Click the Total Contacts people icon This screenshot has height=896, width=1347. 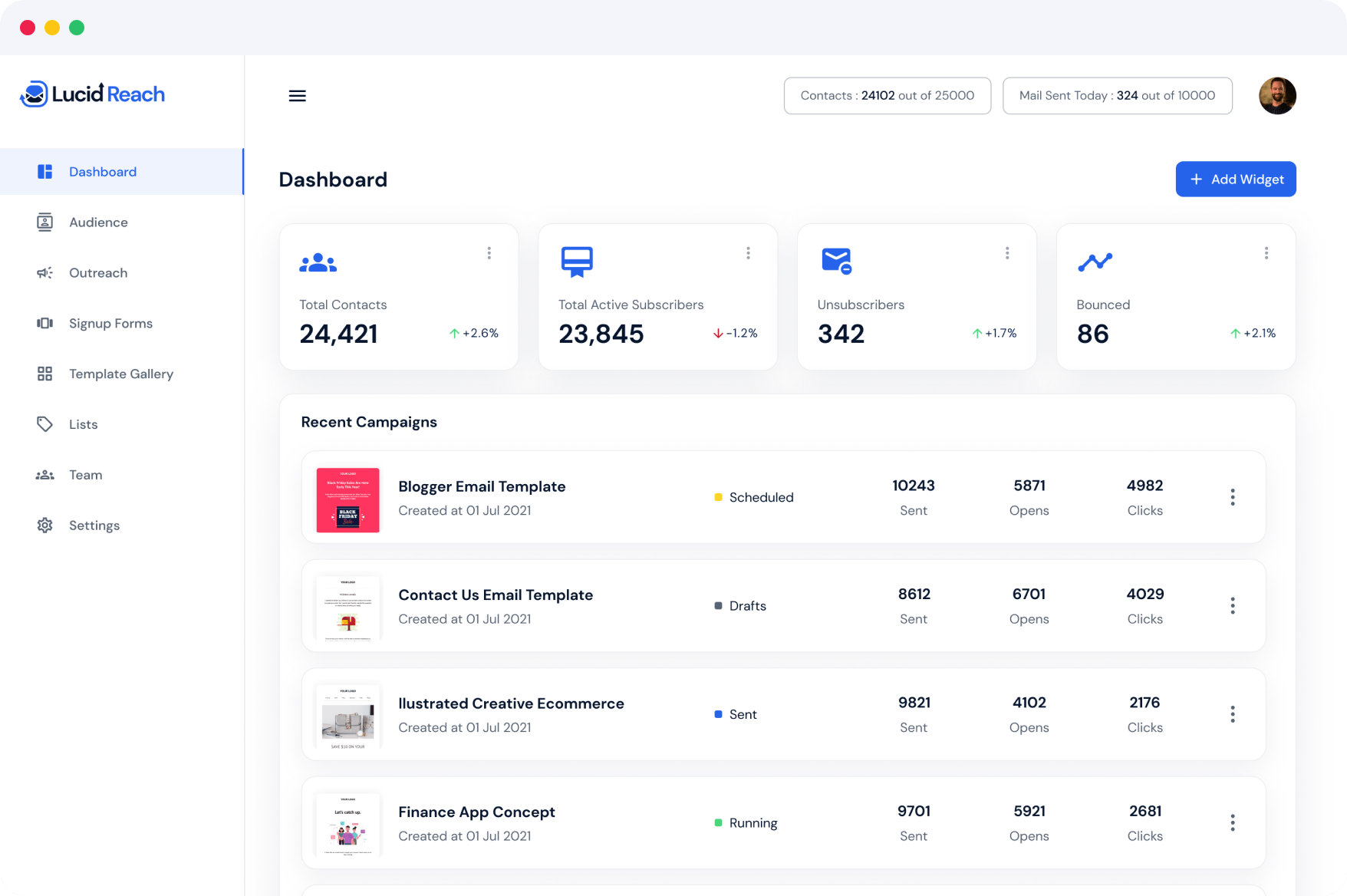click(x=318, y=262)
